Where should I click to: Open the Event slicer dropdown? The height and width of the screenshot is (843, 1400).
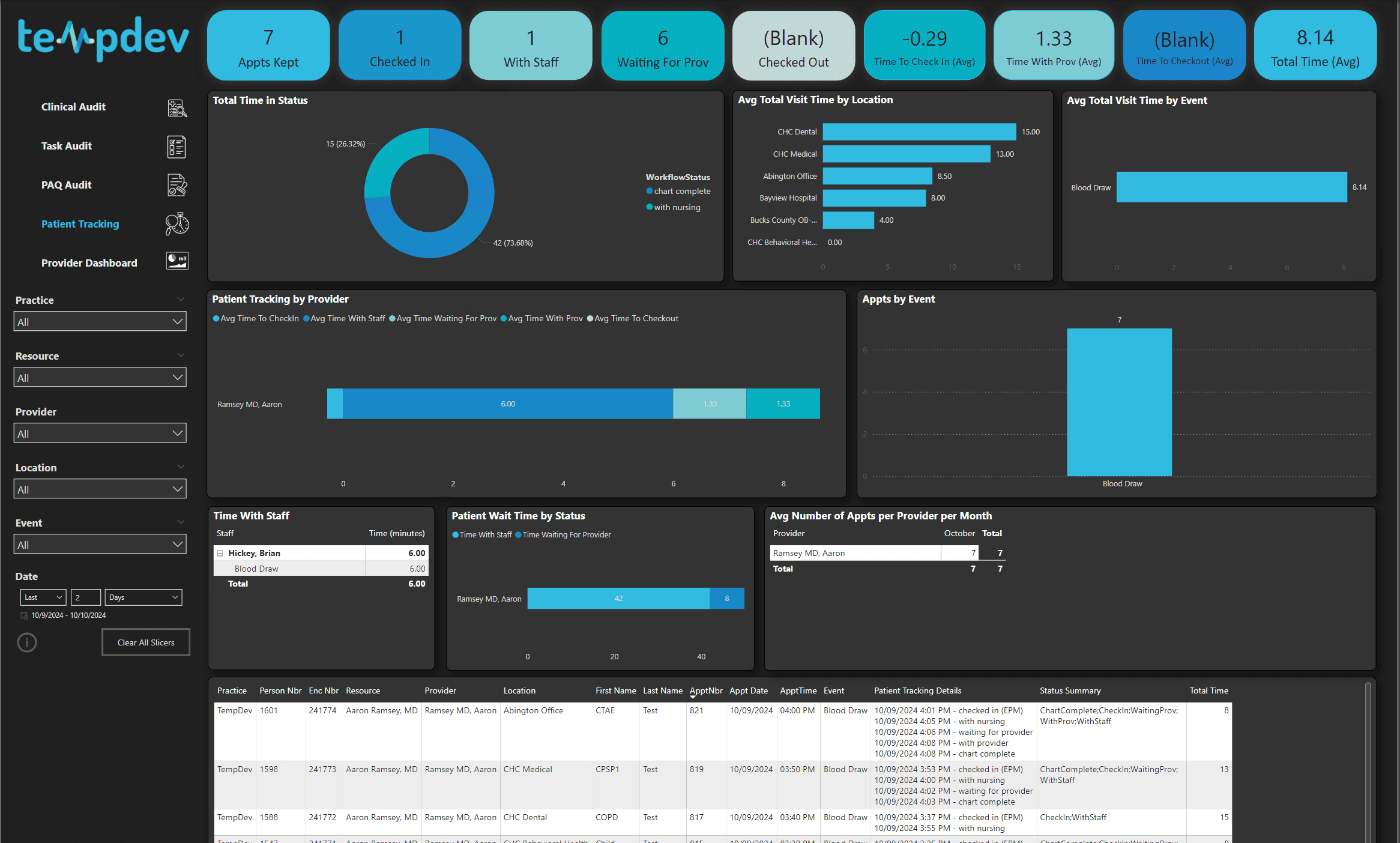(100, 545)
